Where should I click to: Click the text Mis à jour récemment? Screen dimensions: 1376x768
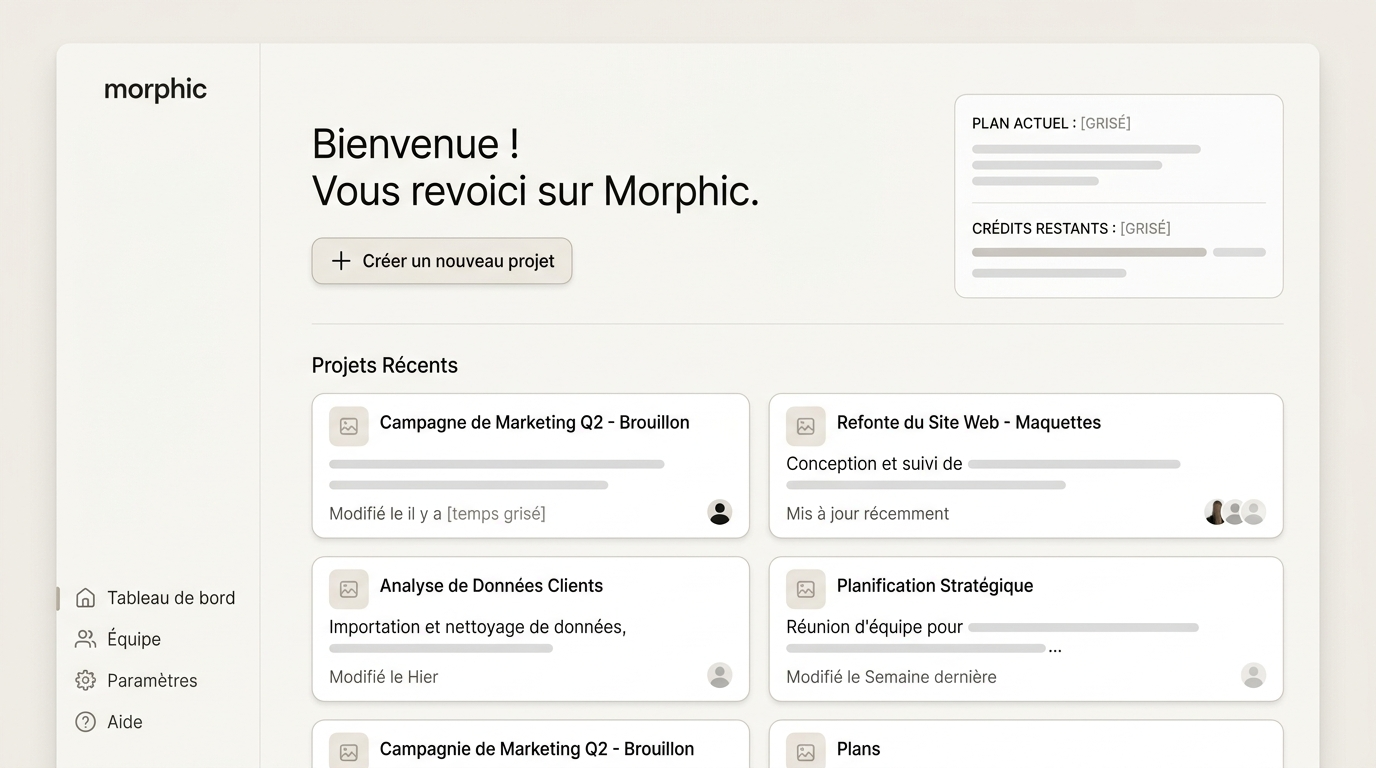click(x=868, y=513)
